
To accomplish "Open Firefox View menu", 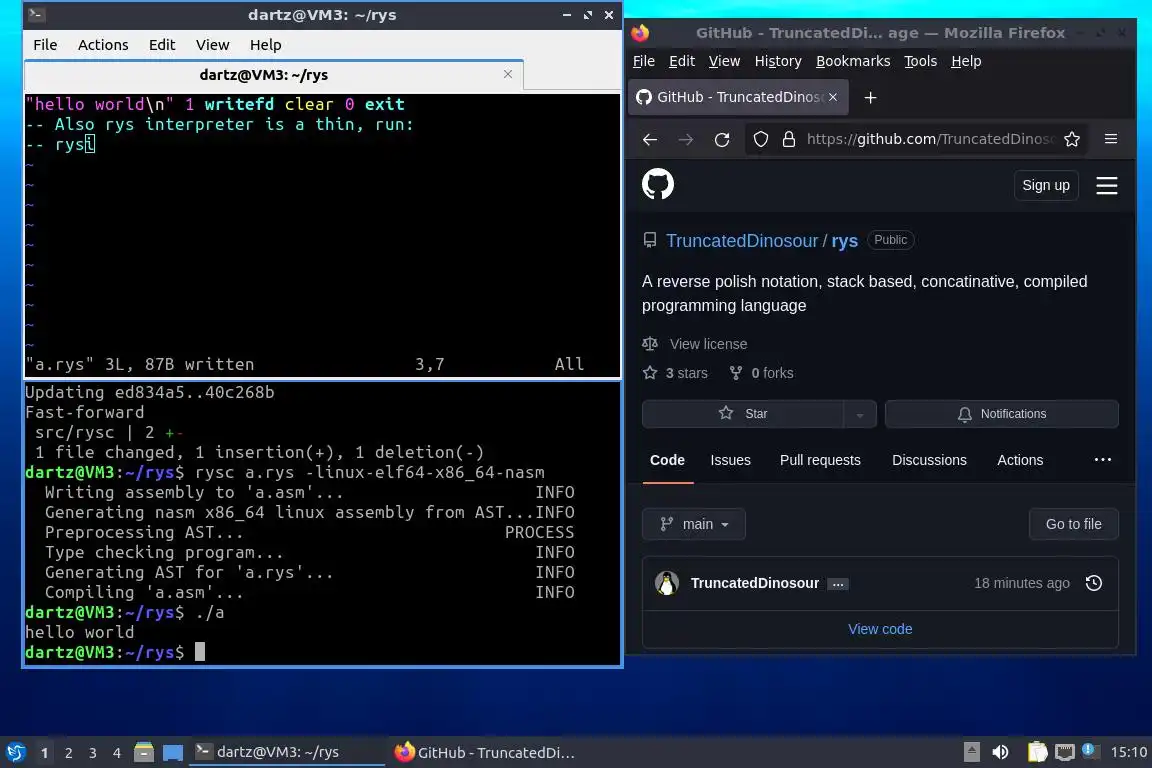I will point(724,61).
